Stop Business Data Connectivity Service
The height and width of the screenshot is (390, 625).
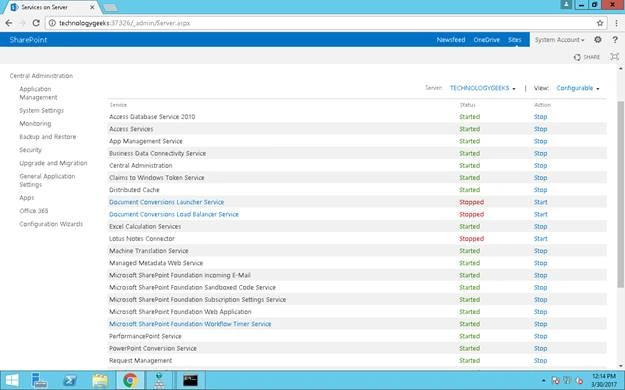point(540,154)
